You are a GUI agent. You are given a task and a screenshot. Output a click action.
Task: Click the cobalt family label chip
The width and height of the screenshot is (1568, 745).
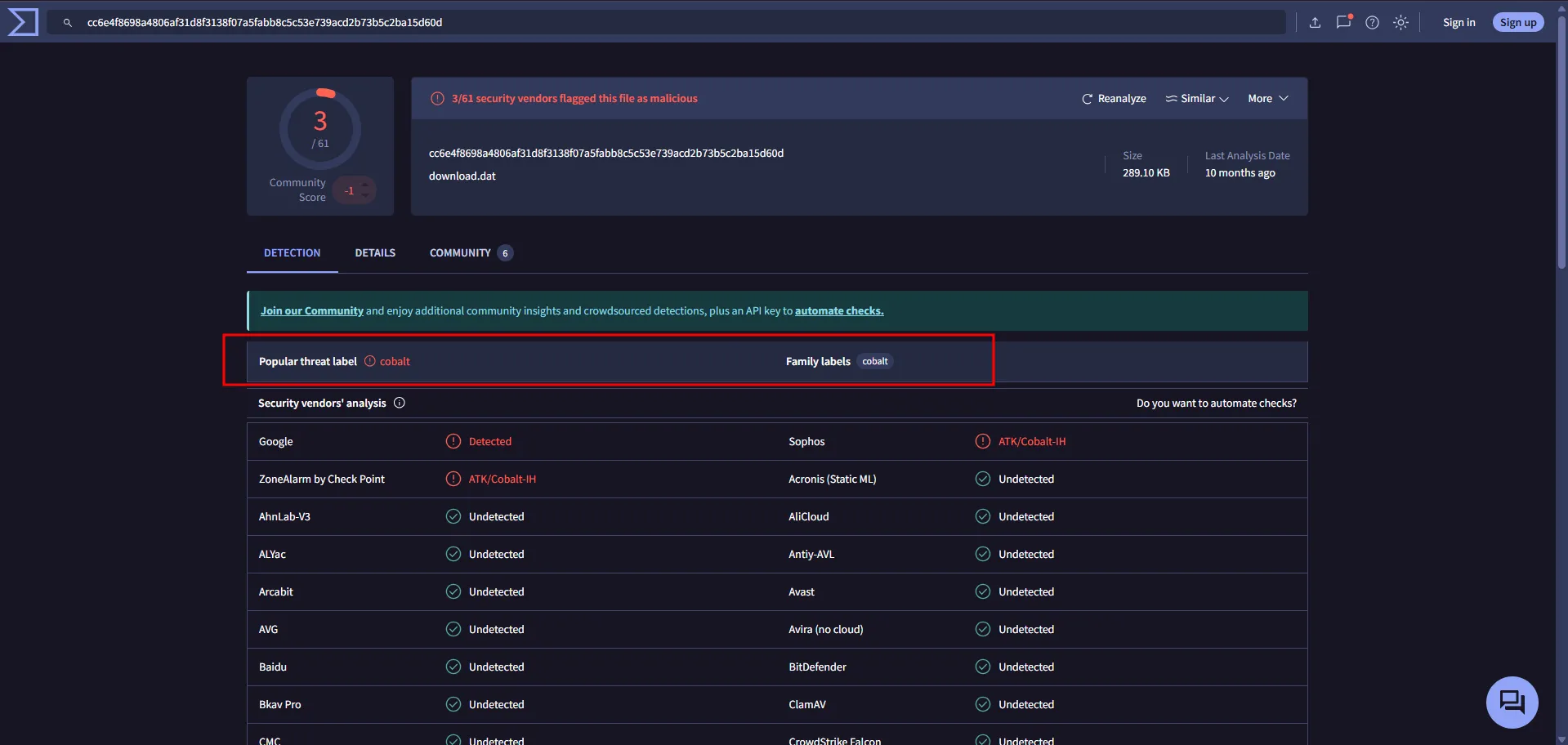click(874, 362)
